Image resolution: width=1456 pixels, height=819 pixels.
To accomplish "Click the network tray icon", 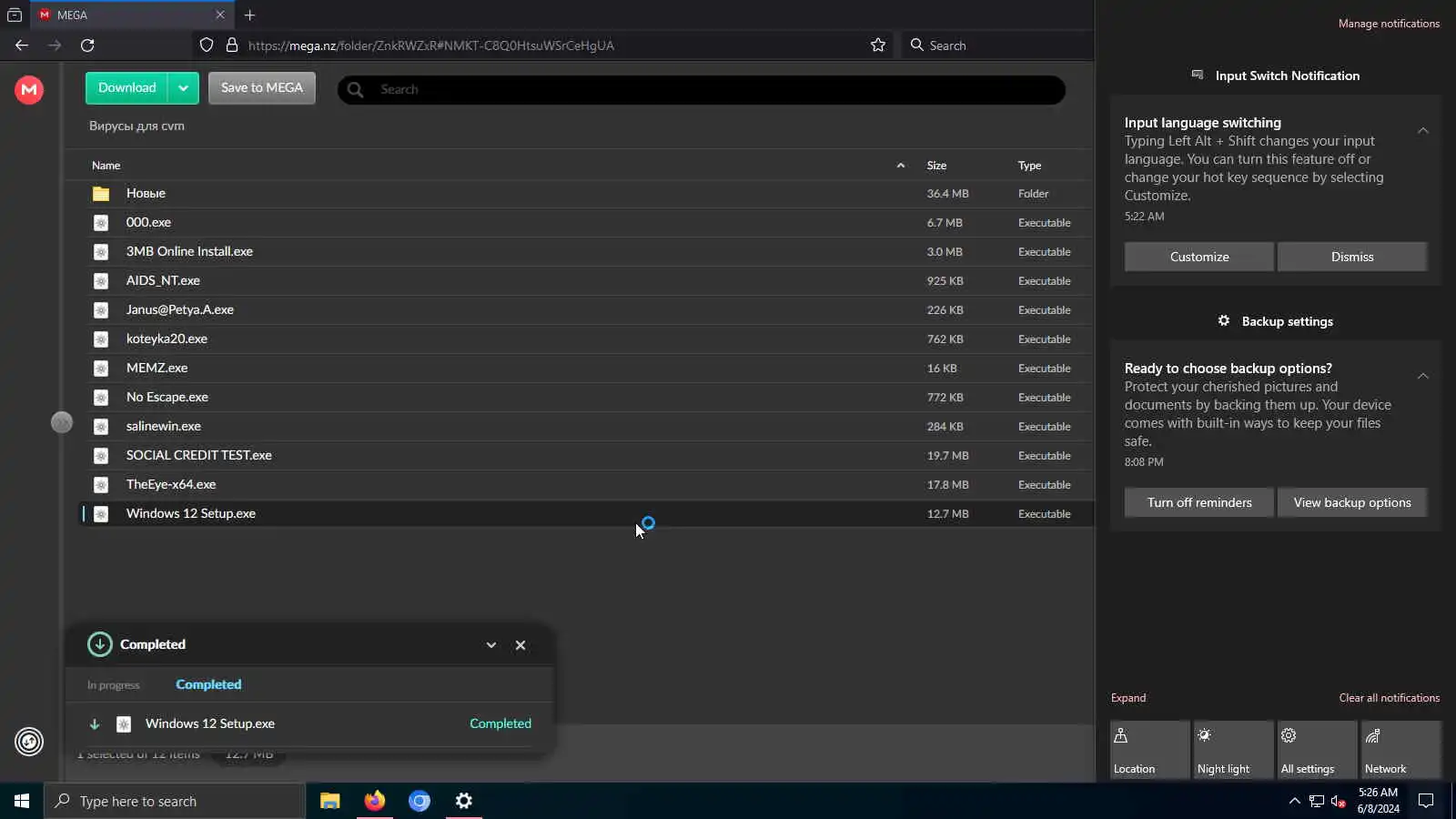I will tap(1317, 801).
